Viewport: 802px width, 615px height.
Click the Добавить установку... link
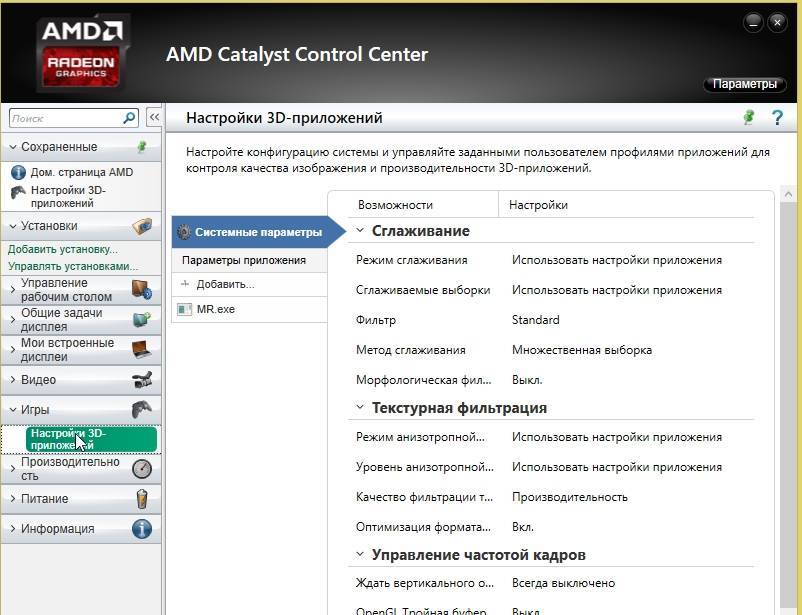62,249
